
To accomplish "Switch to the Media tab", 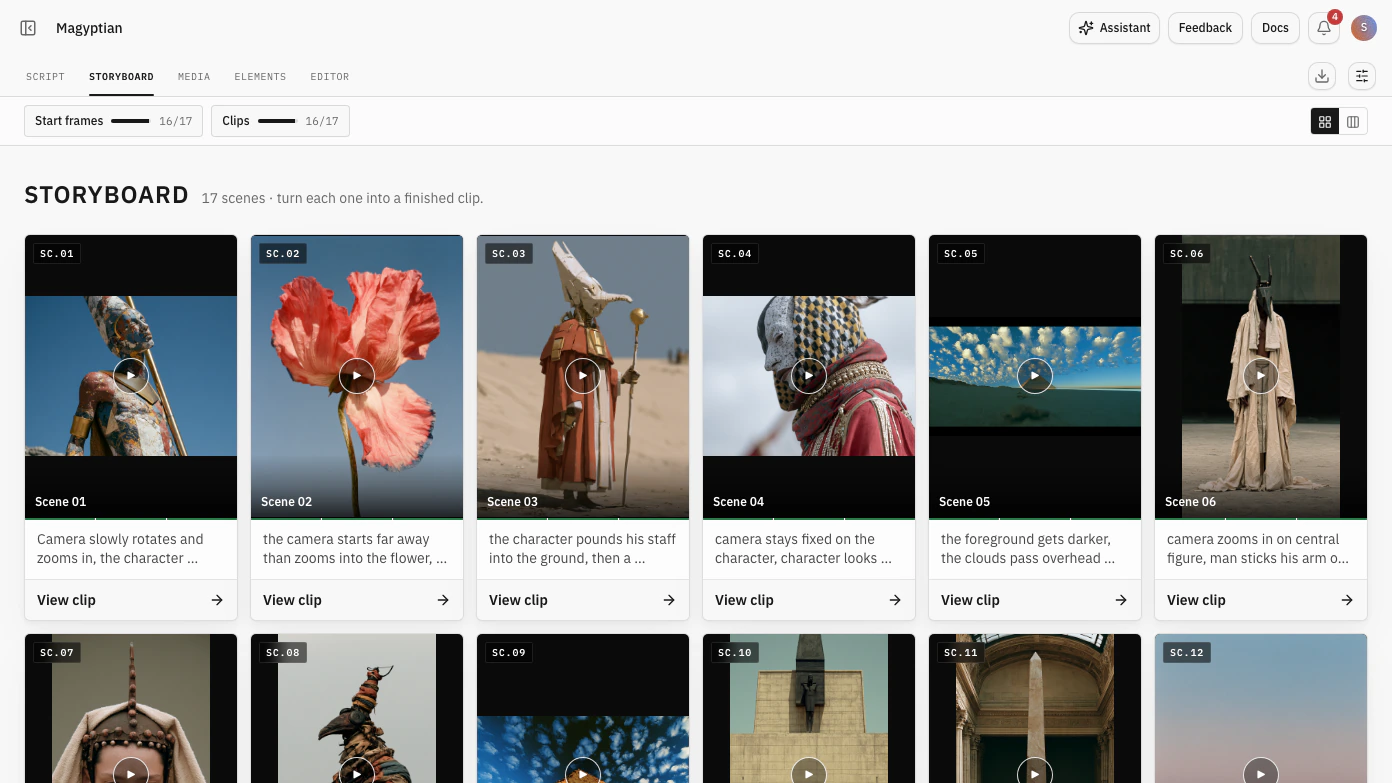I will click(x=194, y=77).
